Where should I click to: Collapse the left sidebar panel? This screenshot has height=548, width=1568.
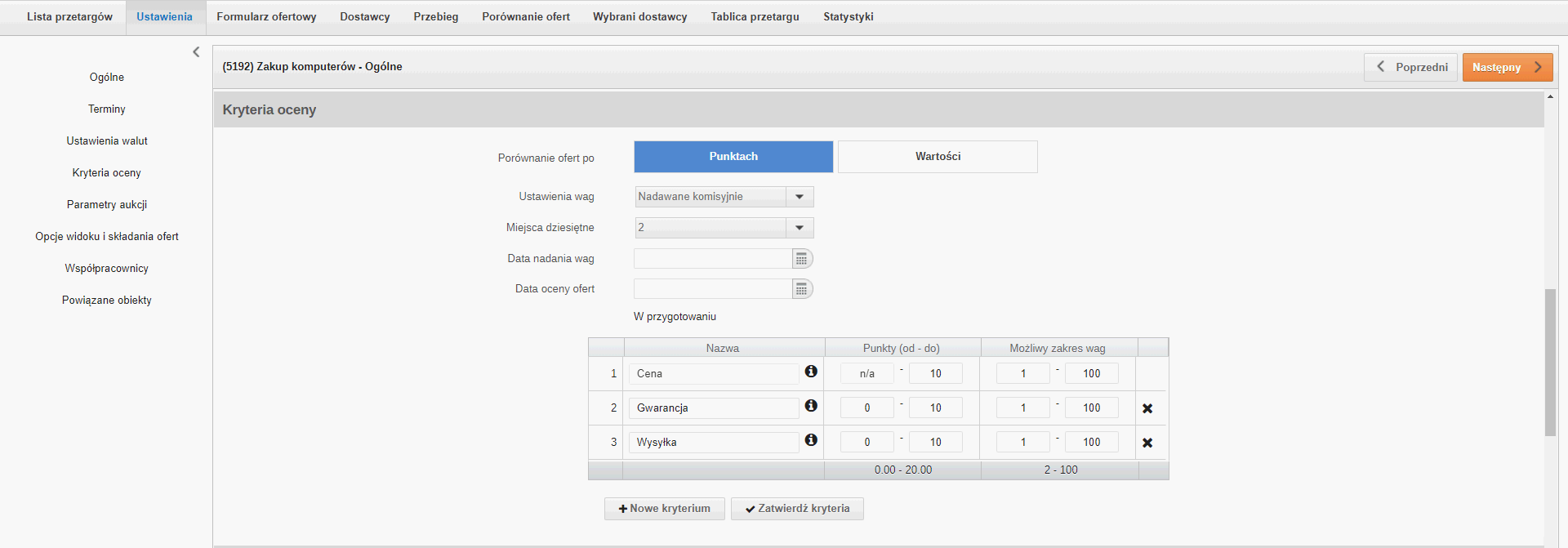(196, 52)
